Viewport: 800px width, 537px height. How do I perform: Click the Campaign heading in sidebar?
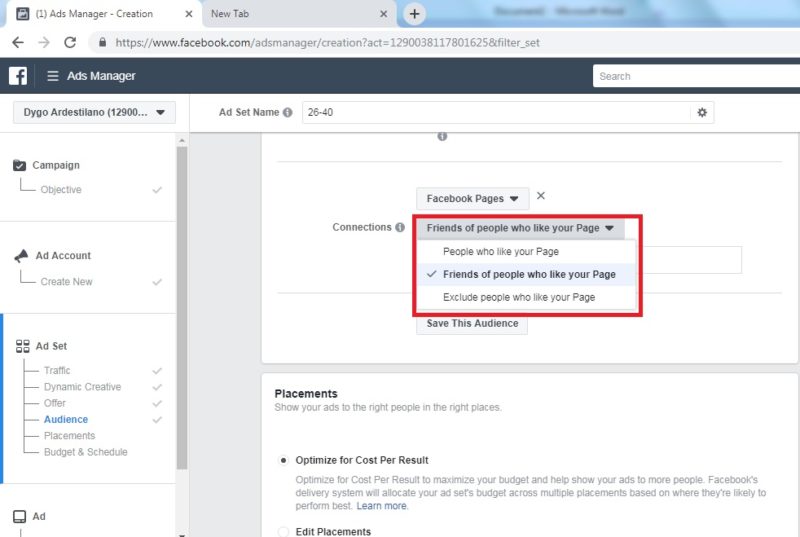pos(56,165)
